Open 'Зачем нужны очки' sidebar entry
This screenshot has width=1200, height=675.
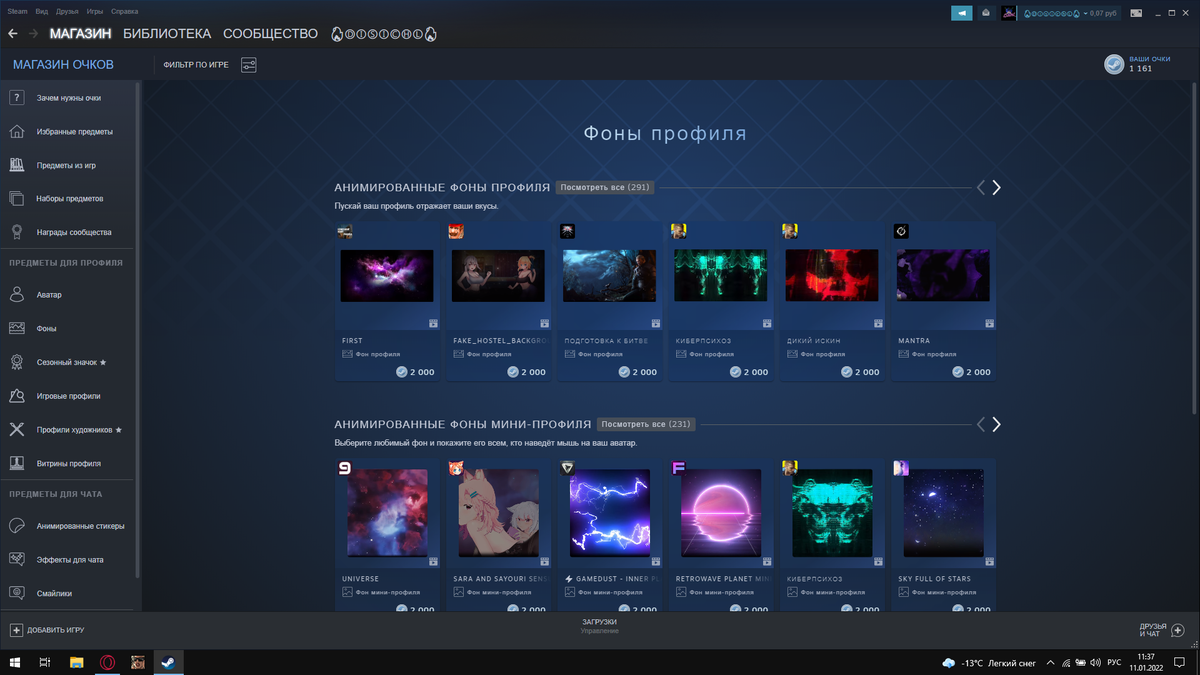coord(68,98)
